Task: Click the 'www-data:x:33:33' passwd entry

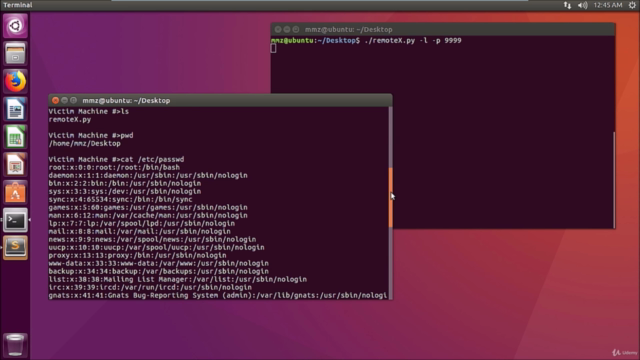Action: (x=159, y=263)
